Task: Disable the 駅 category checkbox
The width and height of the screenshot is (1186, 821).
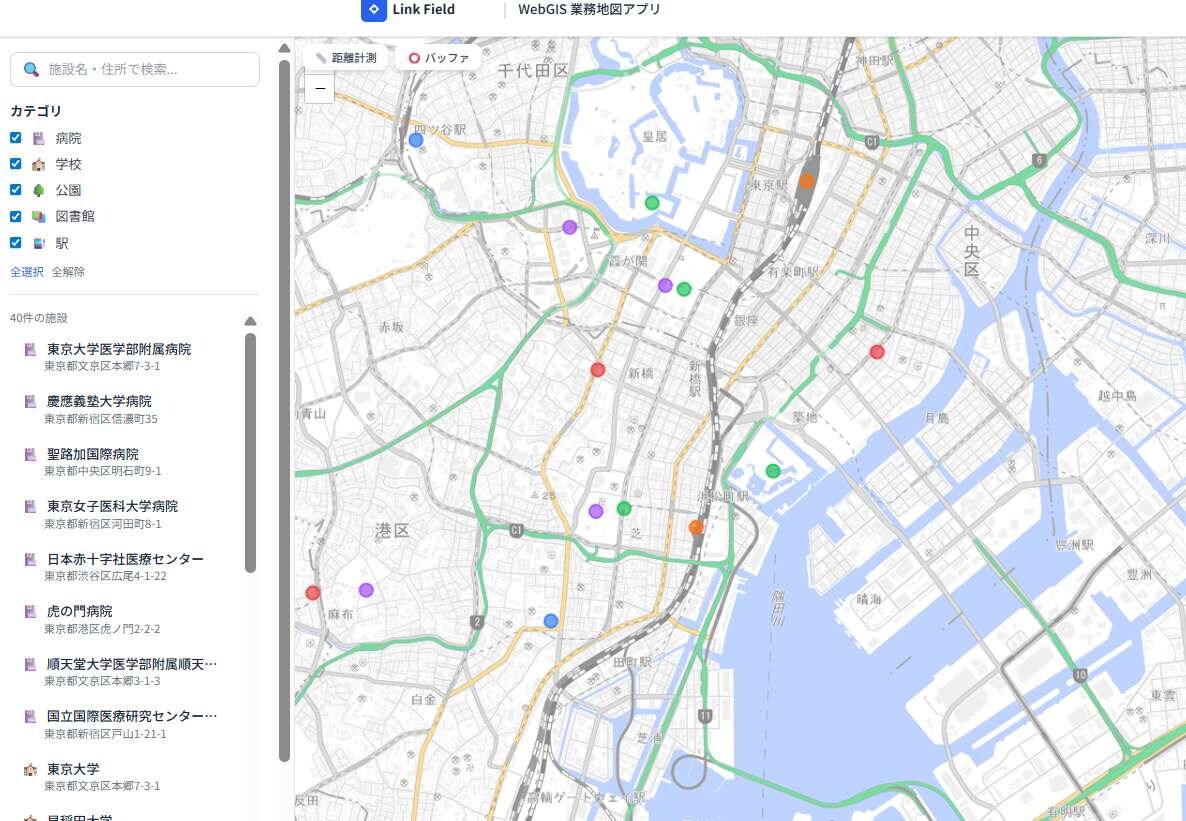Action: pyautogui.click(x=15, y=242)
